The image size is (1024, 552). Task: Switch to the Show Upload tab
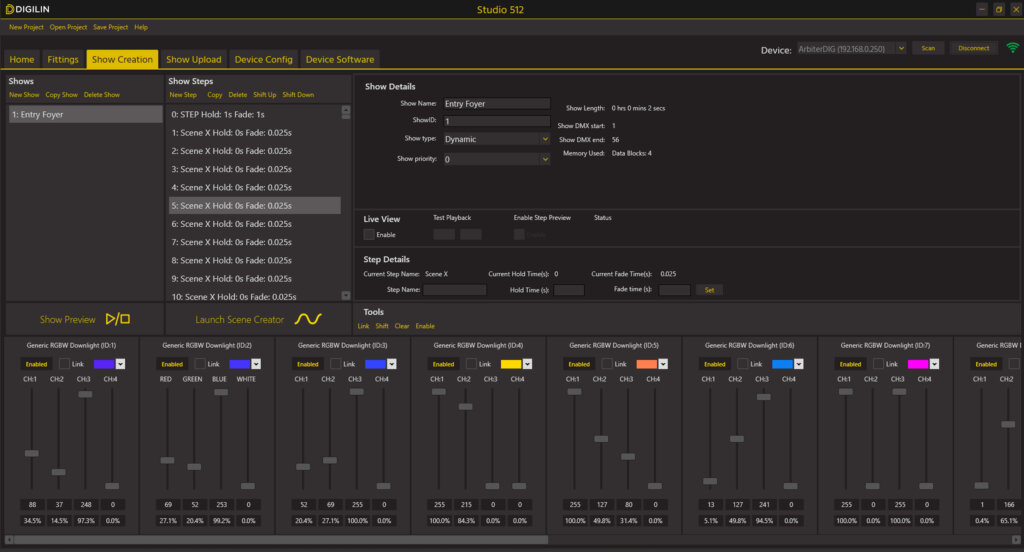click(193, 59)
